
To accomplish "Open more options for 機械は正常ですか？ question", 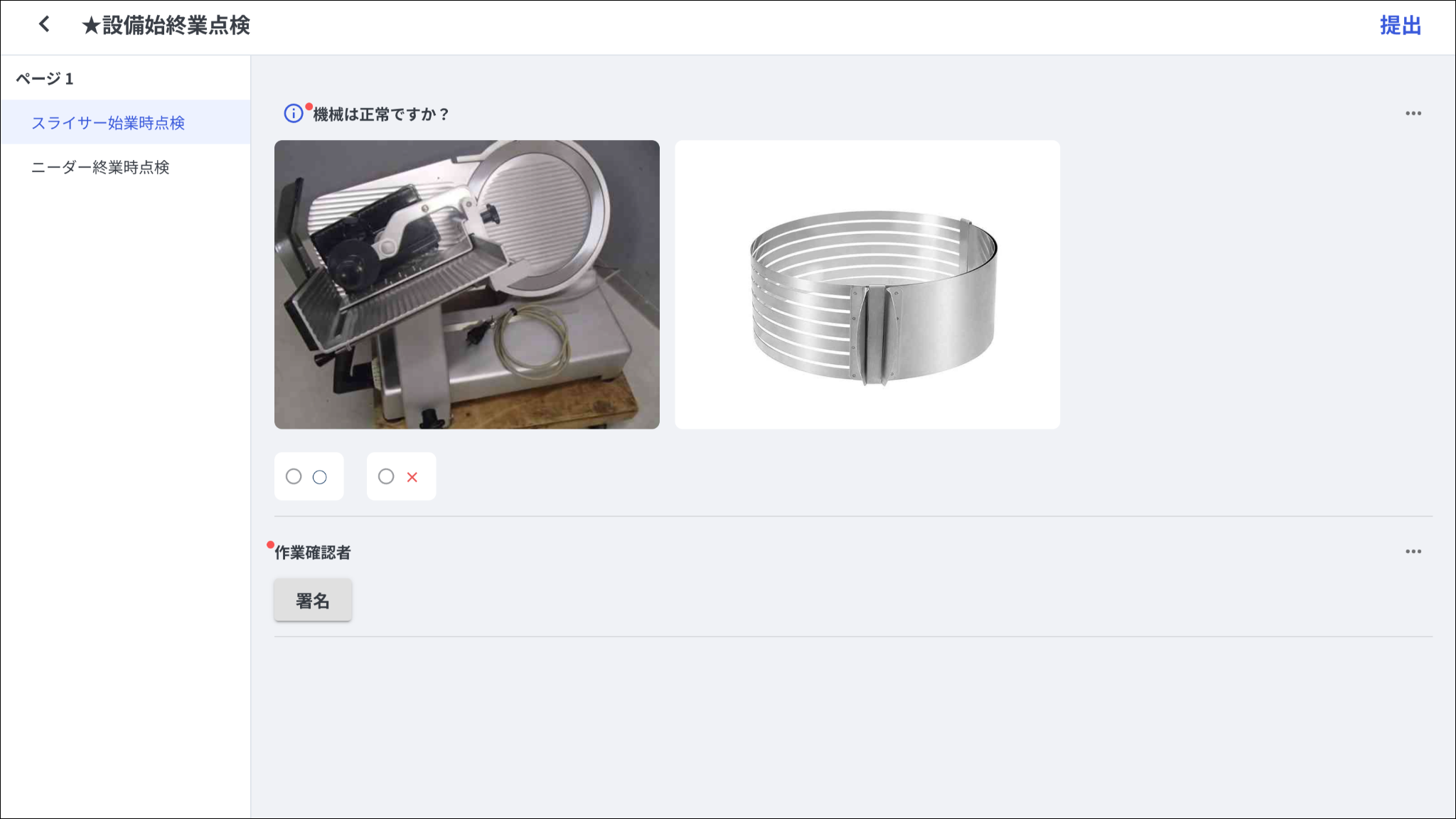I will pos(1413,113).
